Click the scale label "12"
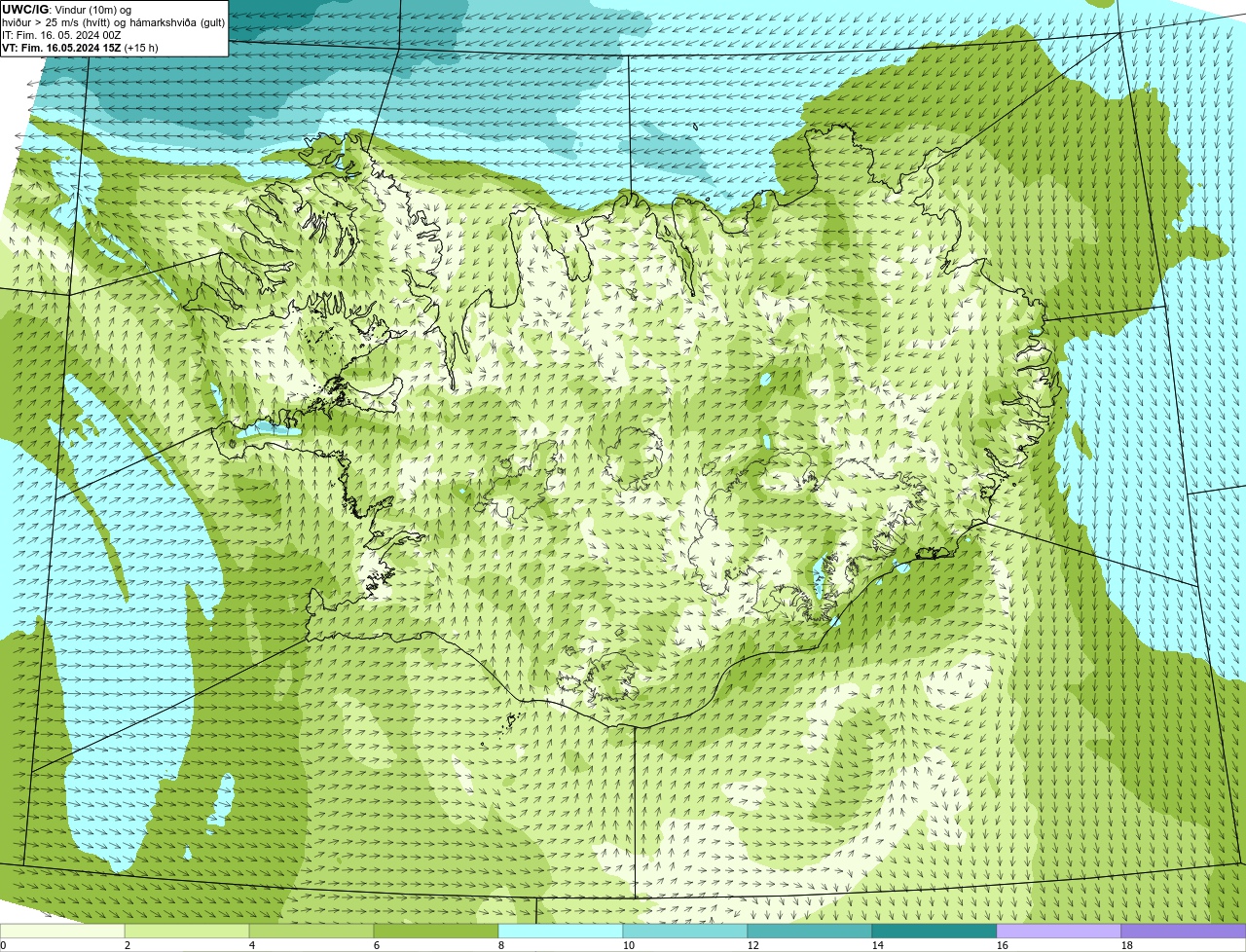The height and width of the screenshot is (952, 1246). pos(753,945)
